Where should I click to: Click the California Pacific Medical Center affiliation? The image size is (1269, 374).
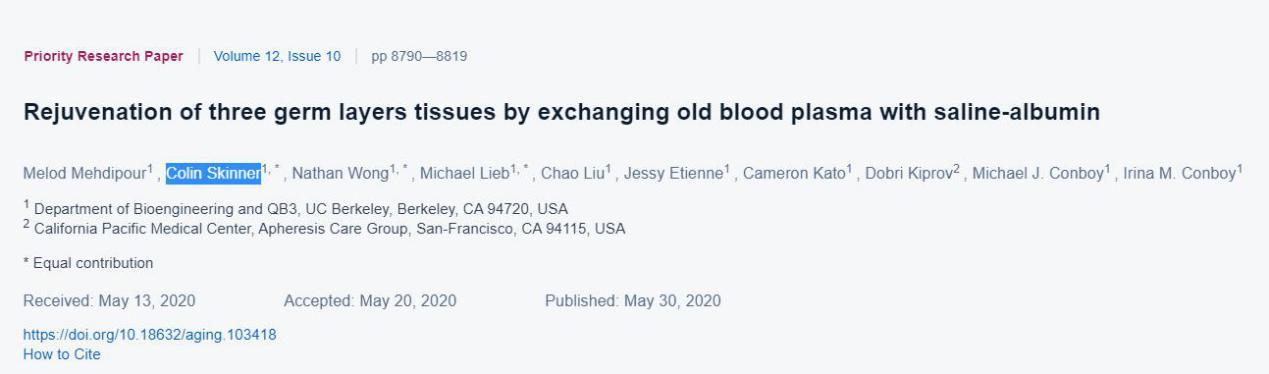tap(324, 228)
